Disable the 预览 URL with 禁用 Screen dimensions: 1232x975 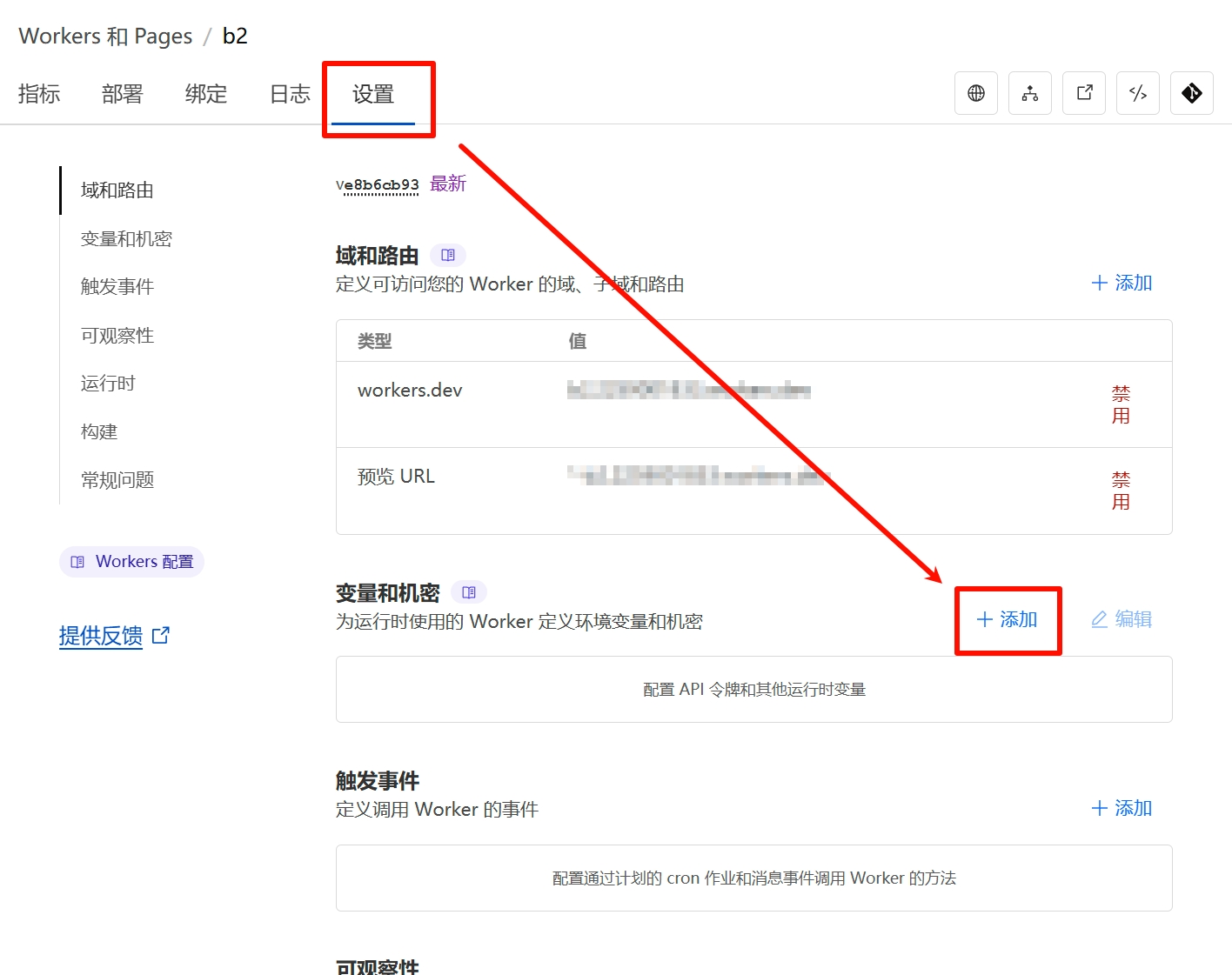tap(1122, 491)
